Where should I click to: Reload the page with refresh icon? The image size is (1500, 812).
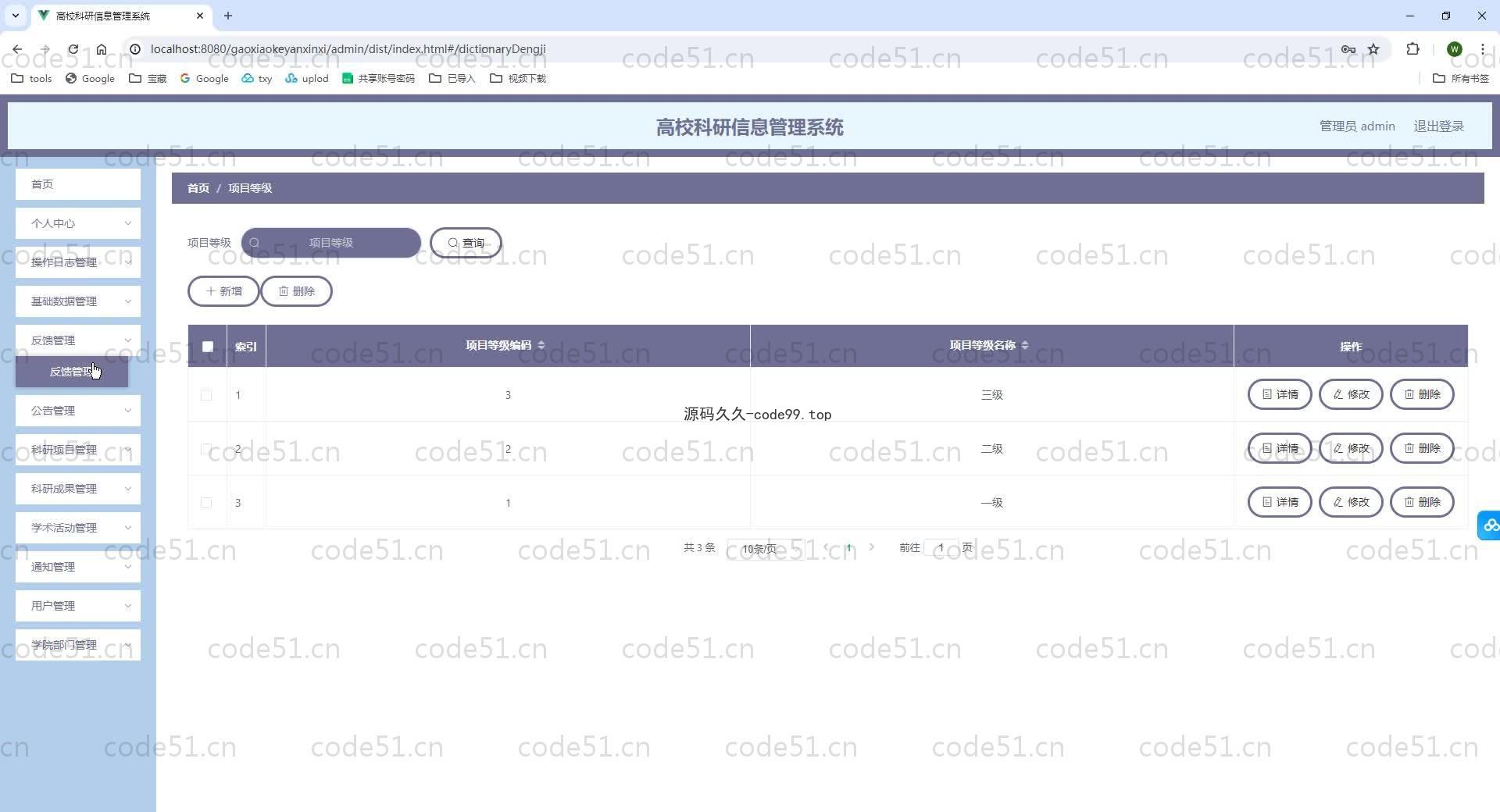[73, 49]
